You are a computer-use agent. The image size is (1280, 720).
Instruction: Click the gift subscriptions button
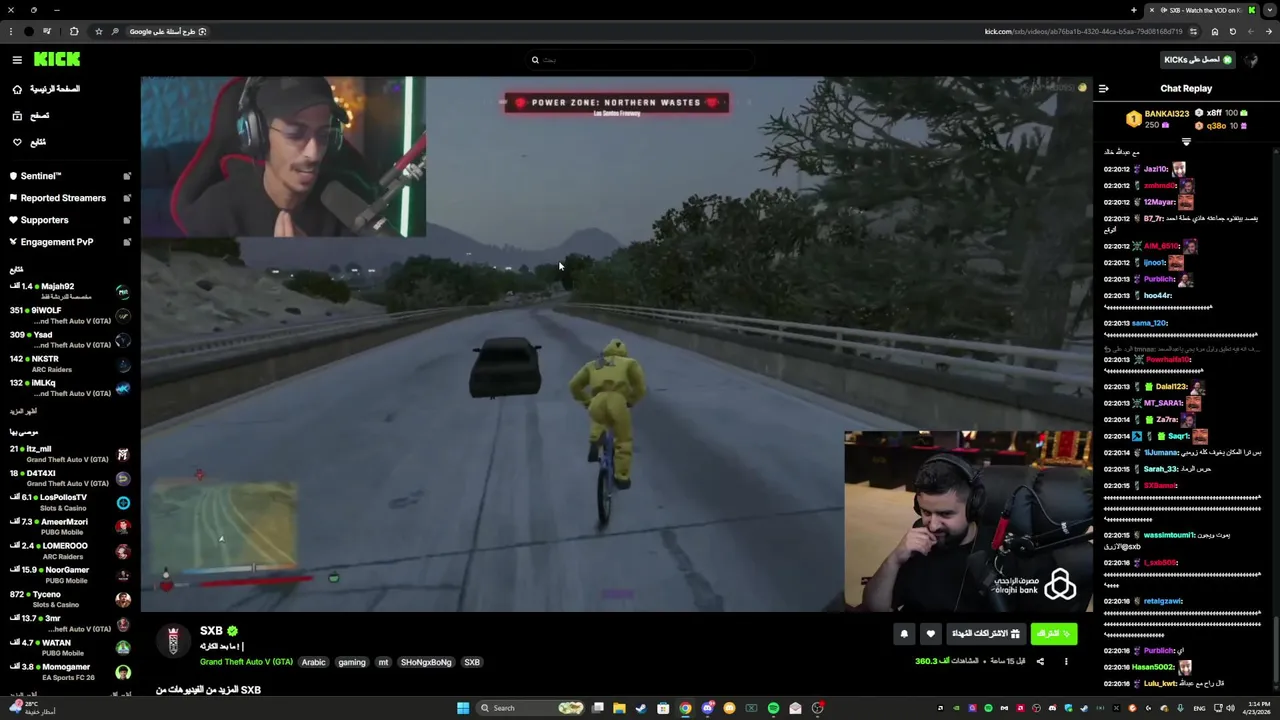[x=985, y=633]
